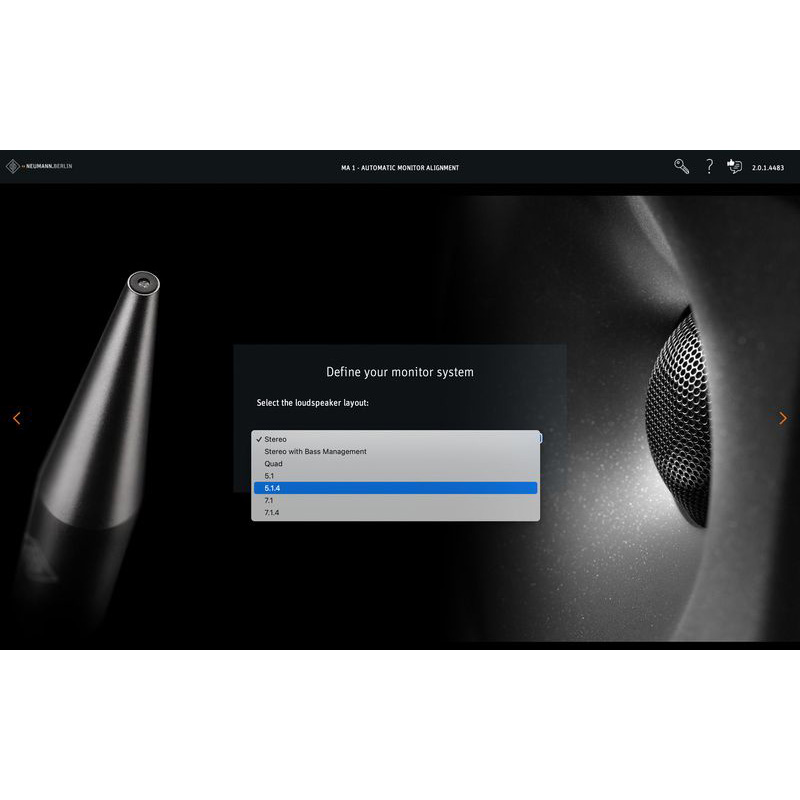Click the Neumann.Berlin logo
This screenshot has height=800, width=800.
point(39,166)
